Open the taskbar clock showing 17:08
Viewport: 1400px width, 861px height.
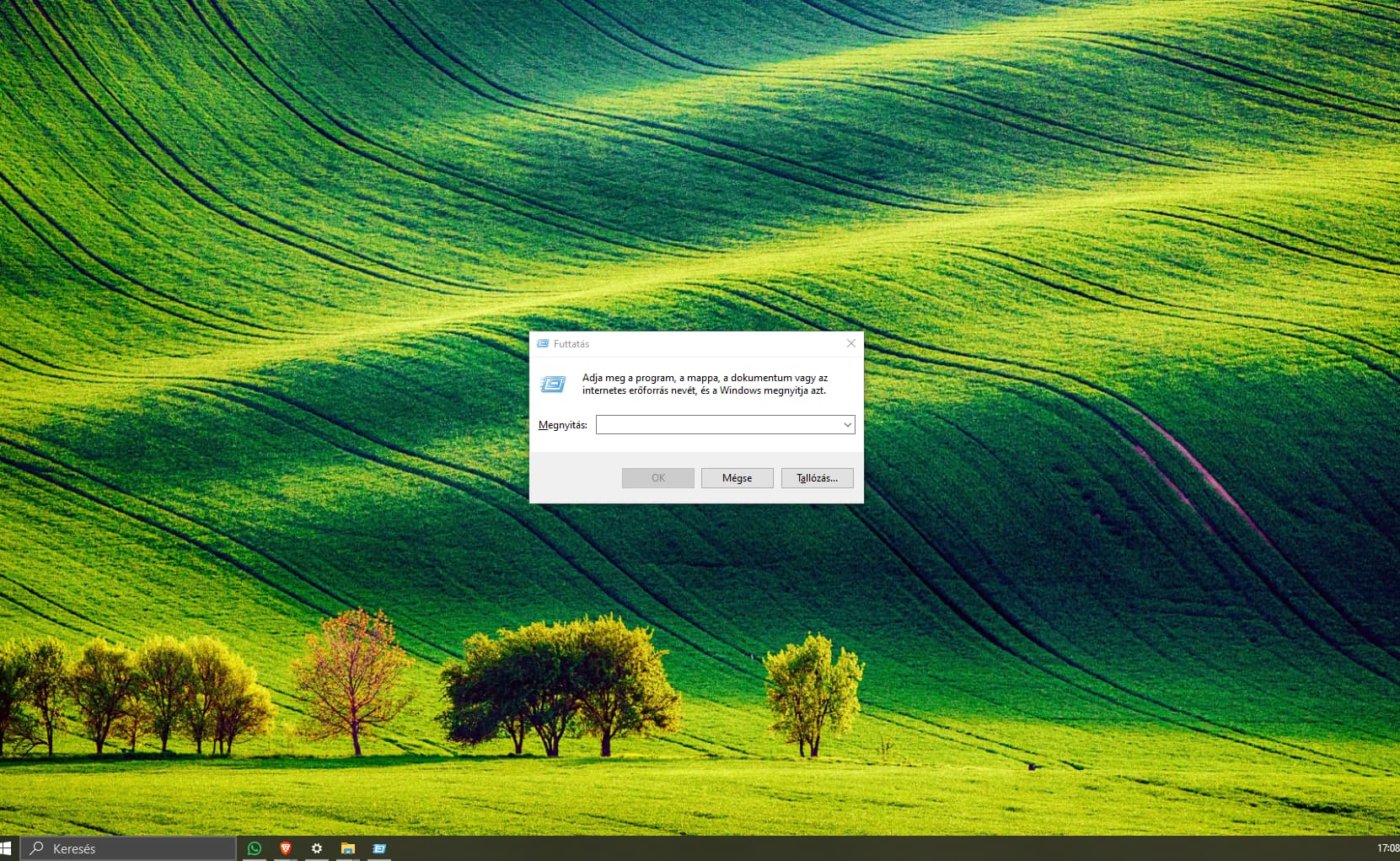pos(1387,848)
